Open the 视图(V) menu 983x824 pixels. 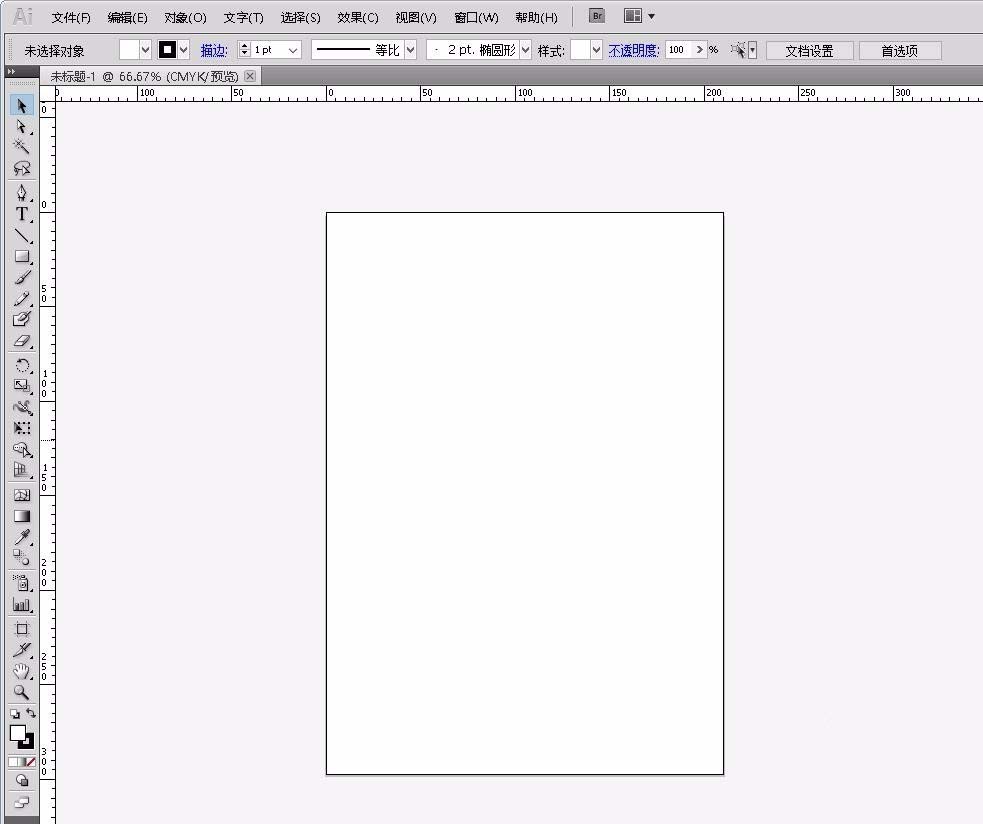tap(416, 18)
